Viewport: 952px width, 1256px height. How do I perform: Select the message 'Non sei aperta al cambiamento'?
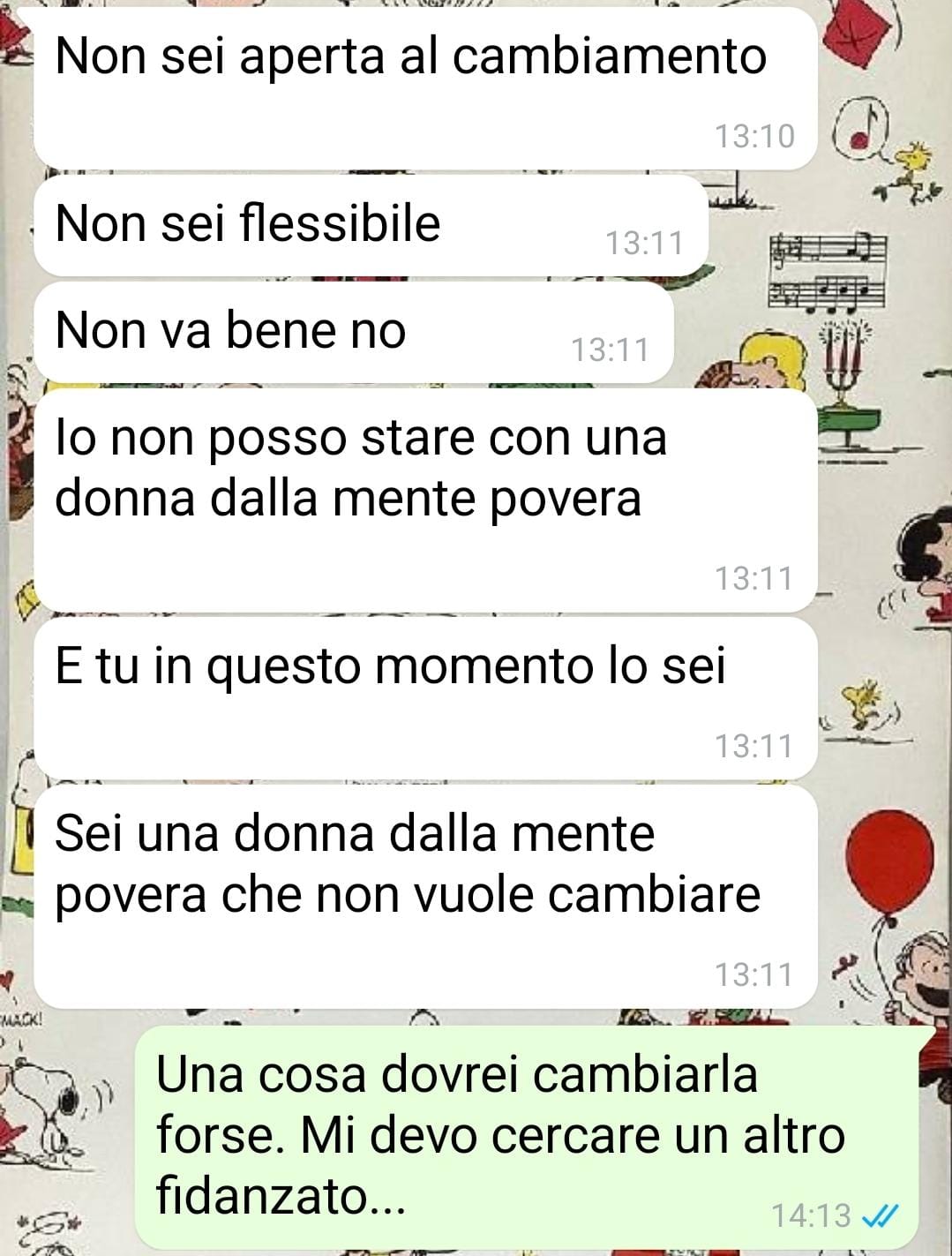coord(425,88)
